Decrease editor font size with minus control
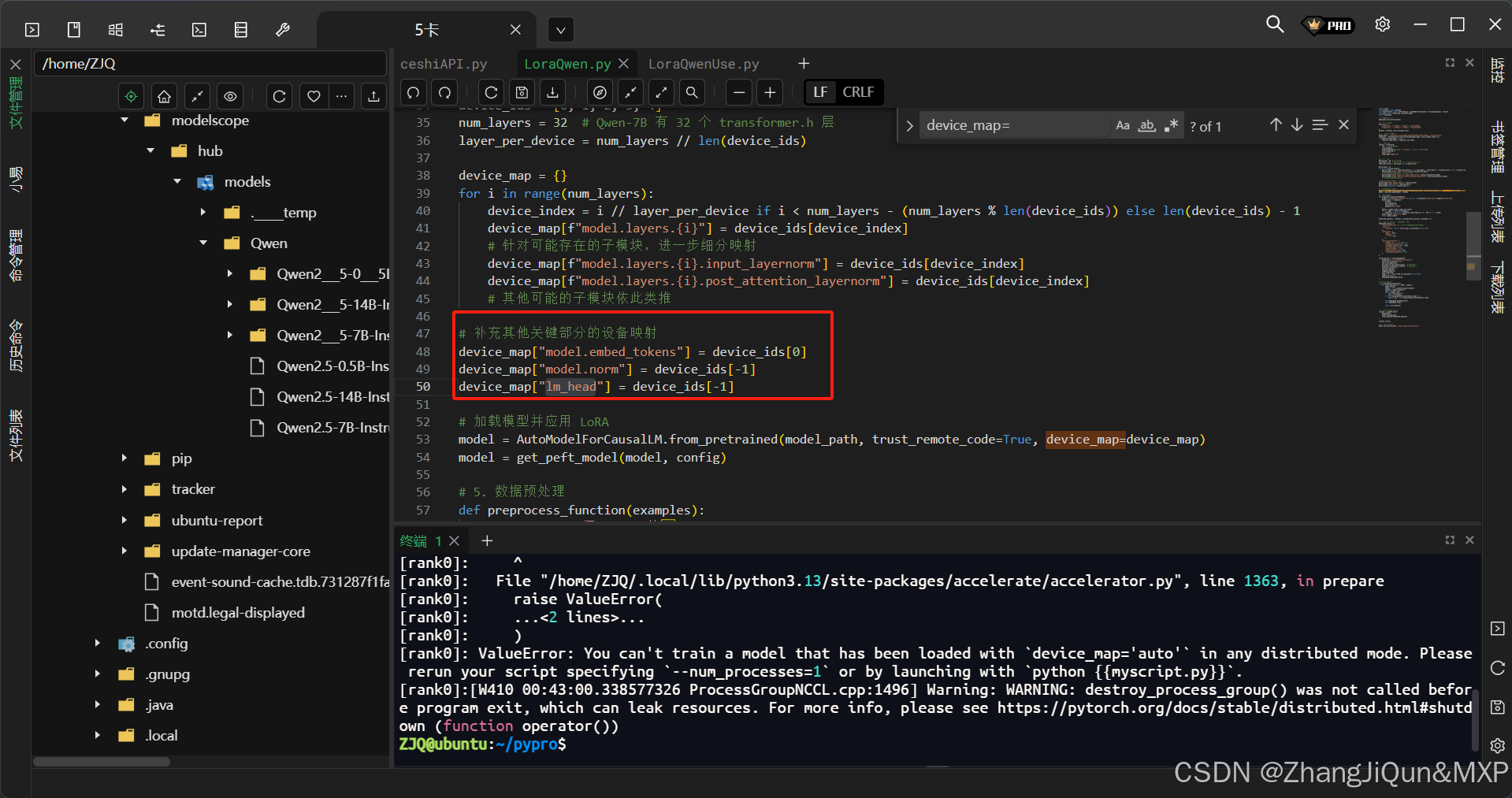The image size is (1512, 798). coord(738,92)
